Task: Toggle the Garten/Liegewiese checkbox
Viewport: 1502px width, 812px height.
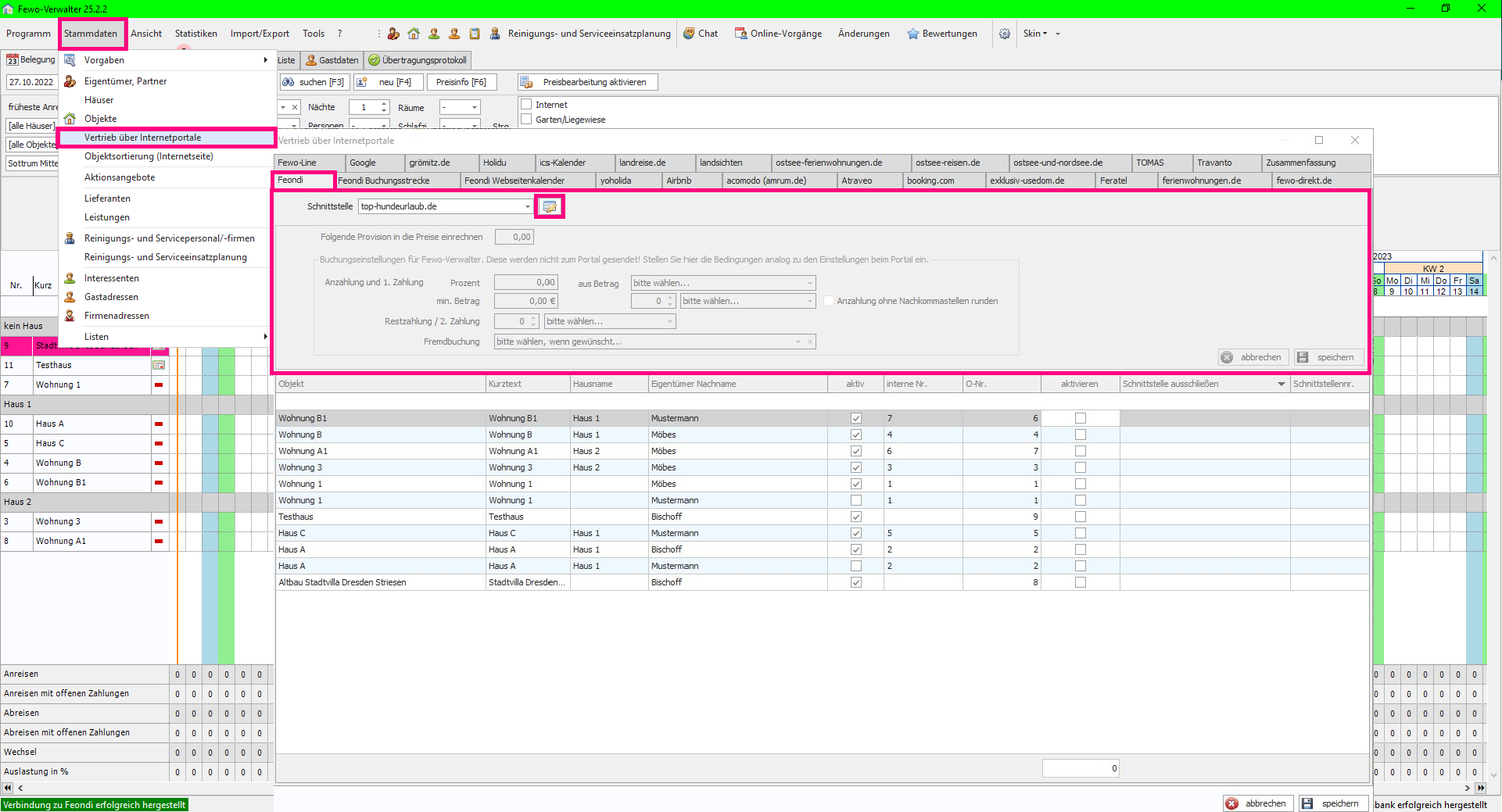Action: (526, 120)
